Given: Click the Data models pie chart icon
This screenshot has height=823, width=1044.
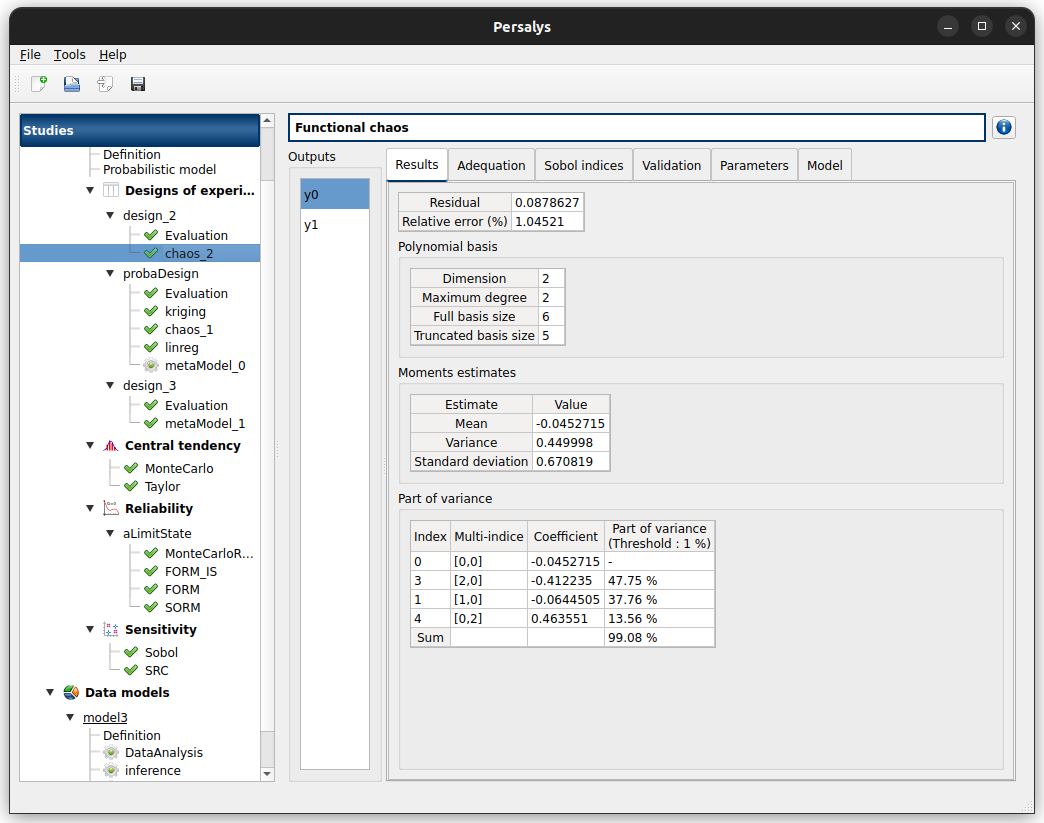Looking at the screenshot, I should click(x=71, y=693).
